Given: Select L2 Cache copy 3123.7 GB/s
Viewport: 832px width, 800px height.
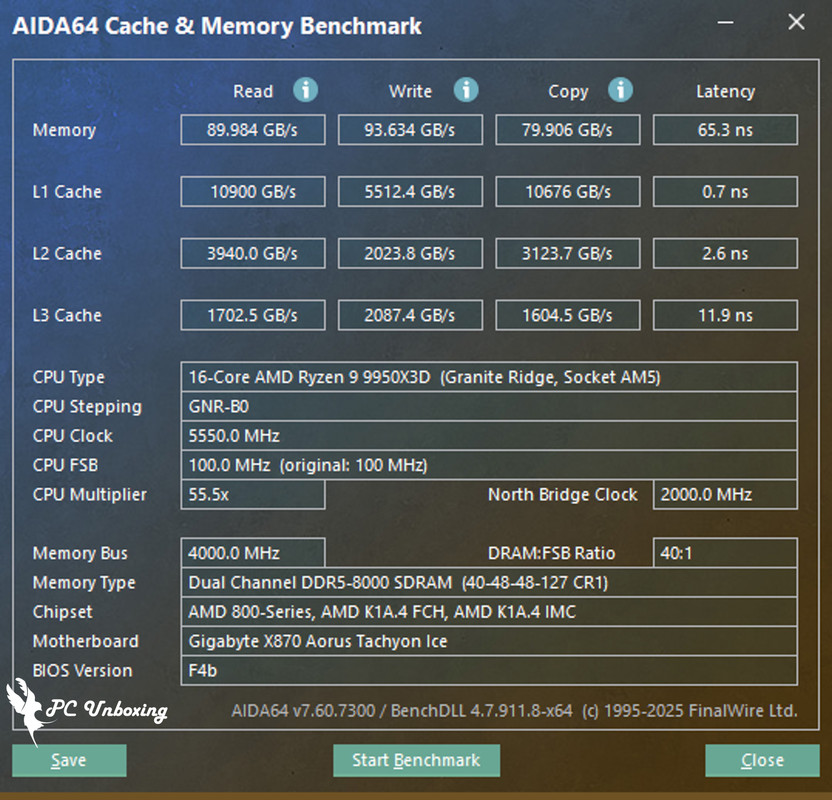Looking at the screenshot, I should (568, 253).
